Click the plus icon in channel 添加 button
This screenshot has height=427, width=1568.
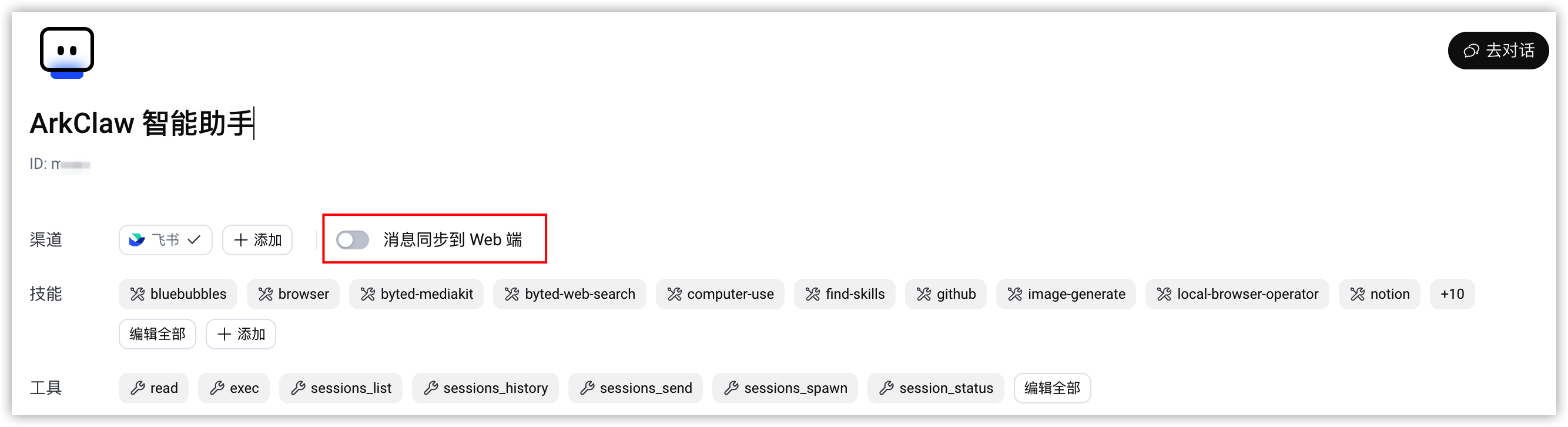[241, 240]
